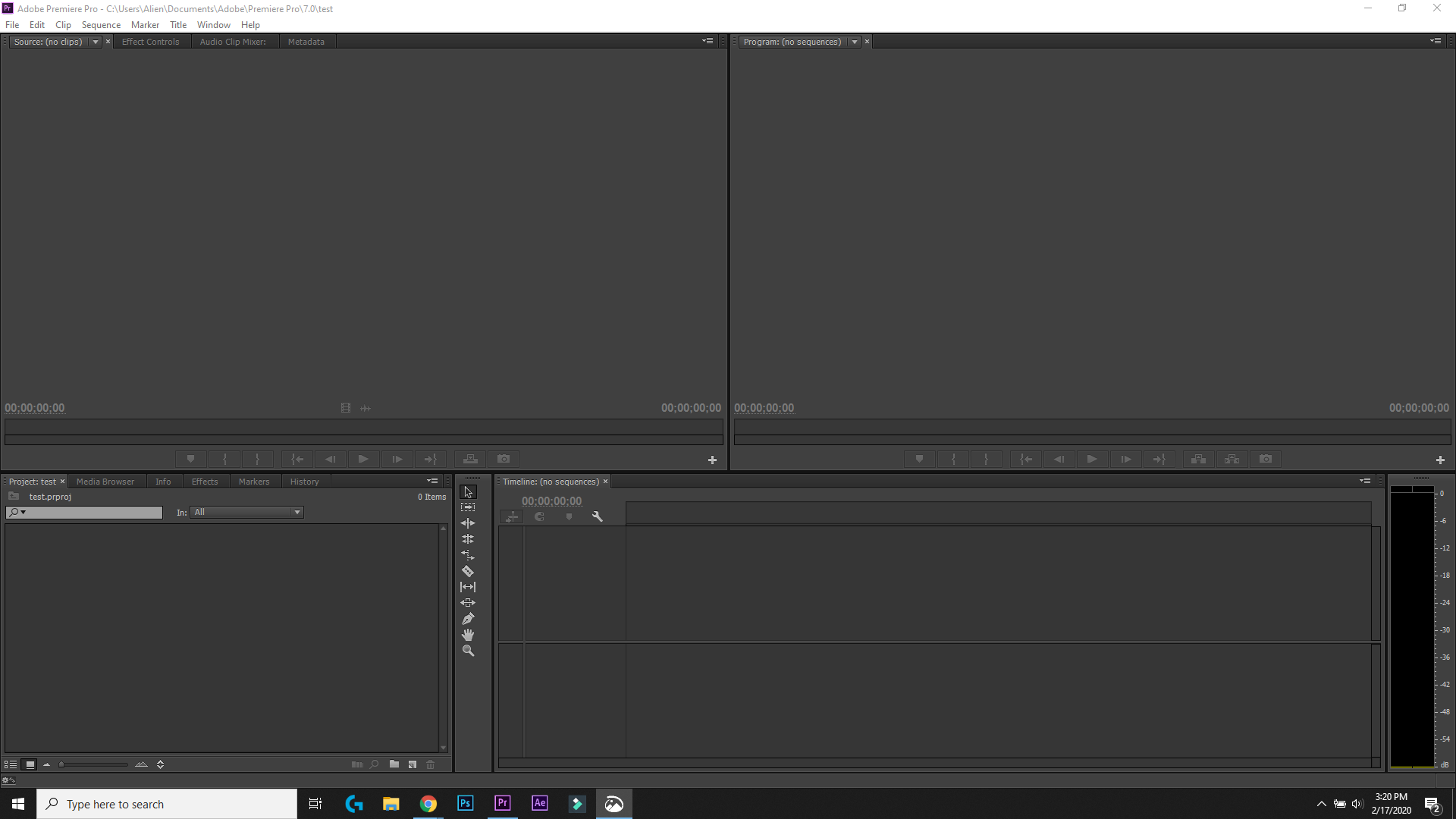Expand the Timeline panel options menu
This screenshot has width=1456, height=819.
click(x=1365, y=480)
